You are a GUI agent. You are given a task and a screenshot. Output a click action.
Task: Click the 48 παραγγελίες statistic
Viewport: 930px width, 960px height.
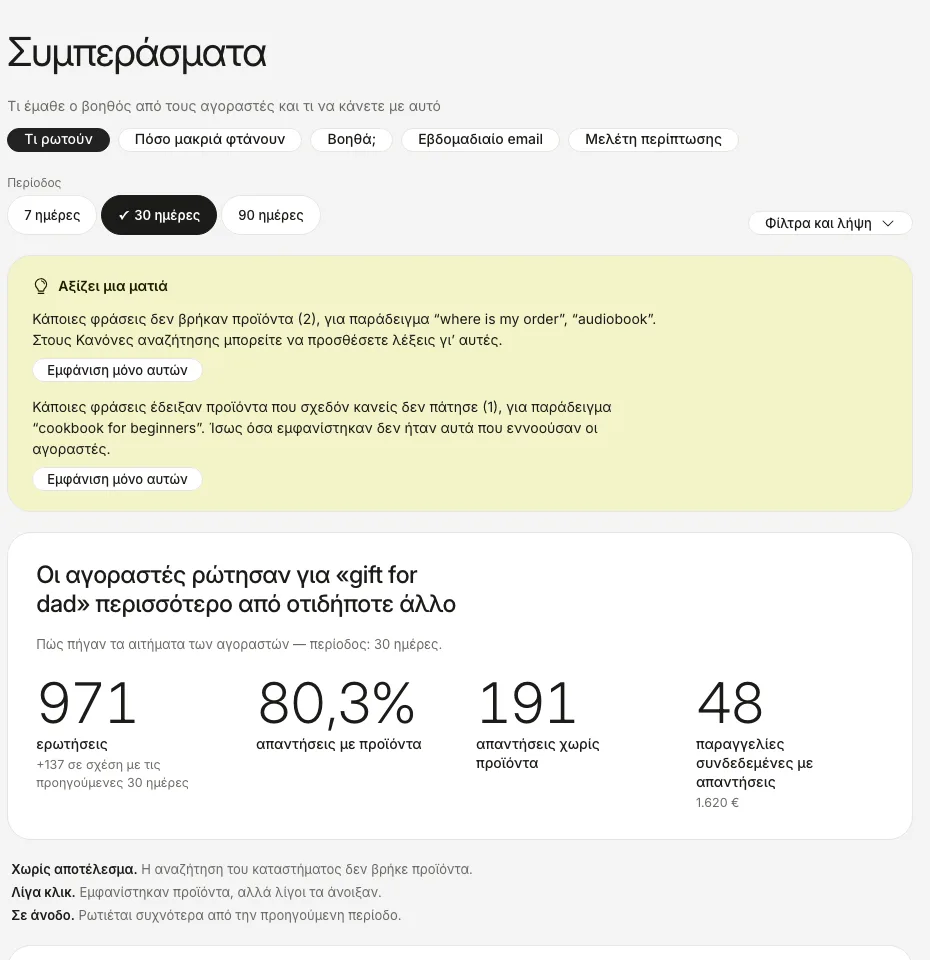(x=754, y=744)
